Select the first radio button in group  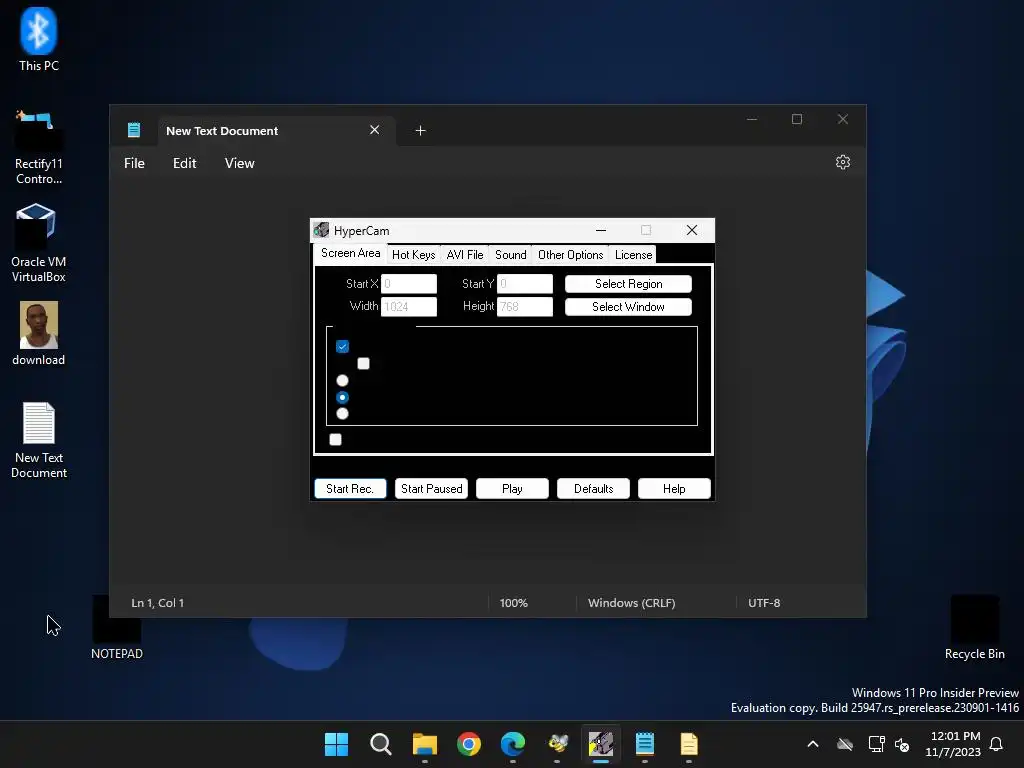pyautogui.click(x=342, y=380)
